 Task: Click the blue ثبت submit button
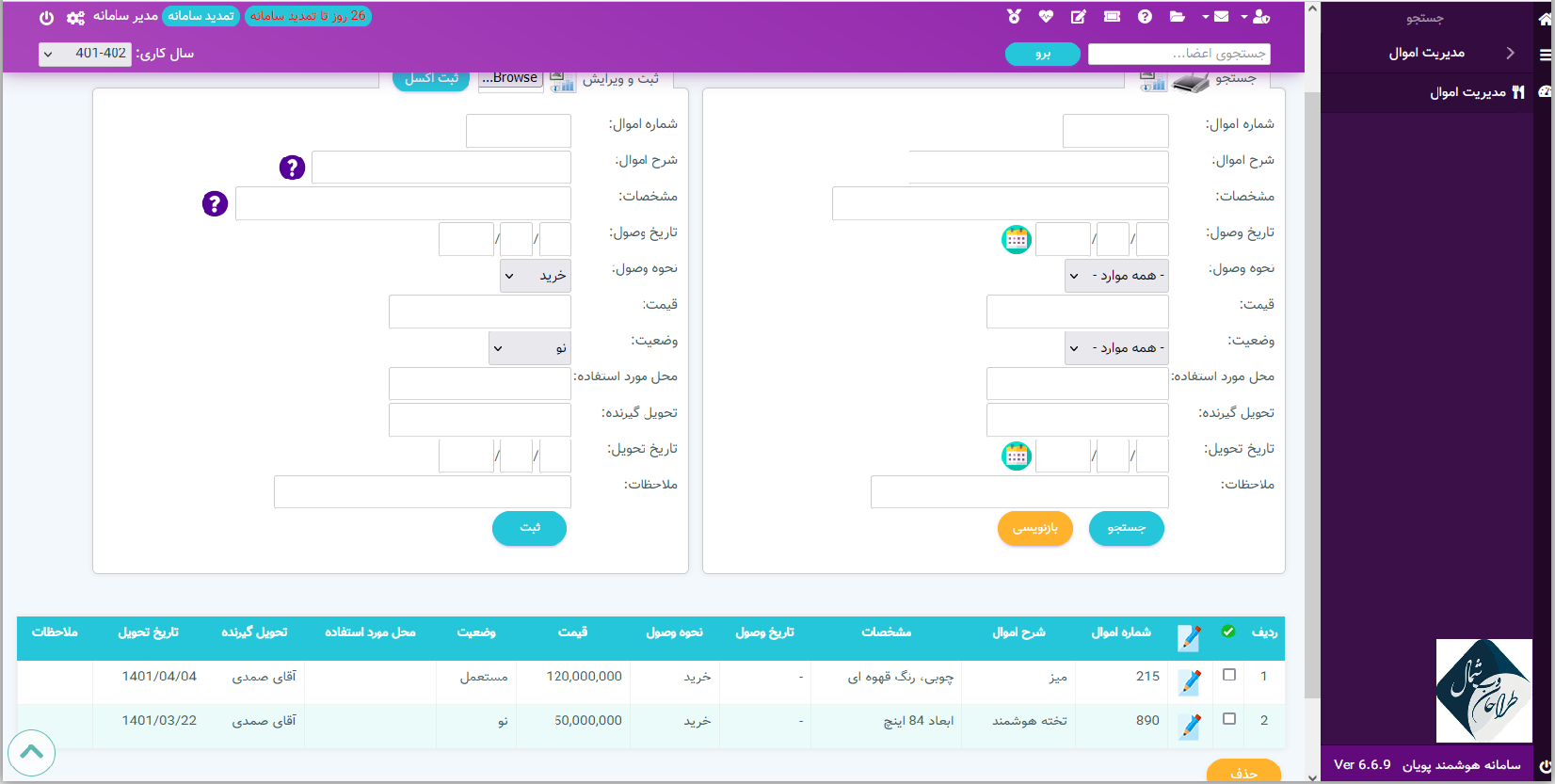(x=529, y=528)
